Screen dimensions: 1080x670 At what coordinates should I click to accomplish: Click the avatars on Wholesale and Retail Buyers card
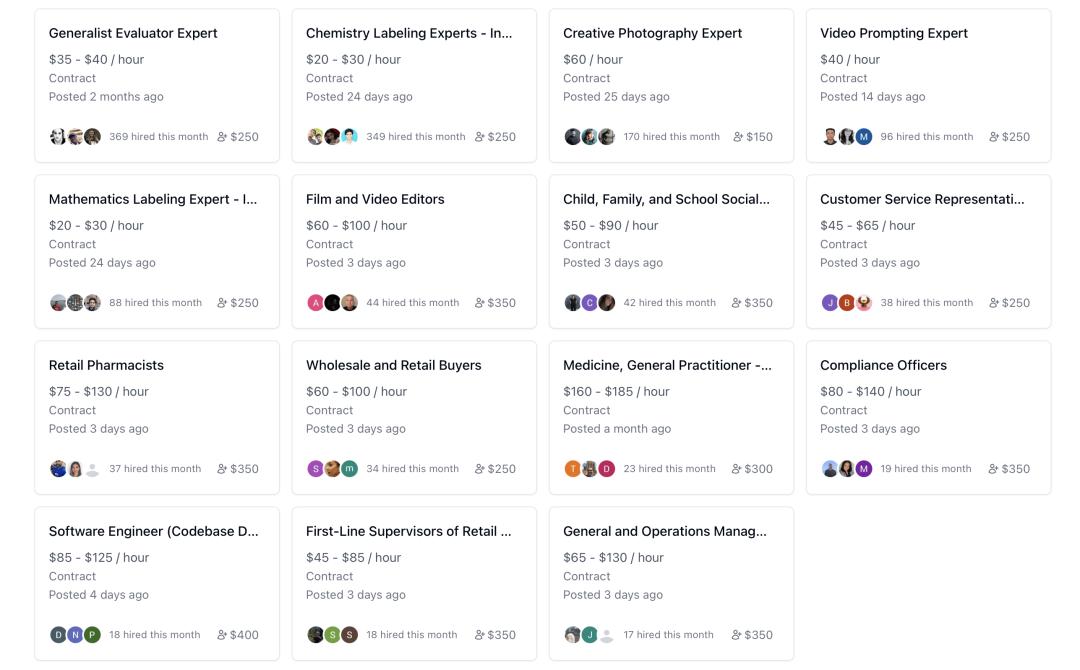tap(332, 469)
